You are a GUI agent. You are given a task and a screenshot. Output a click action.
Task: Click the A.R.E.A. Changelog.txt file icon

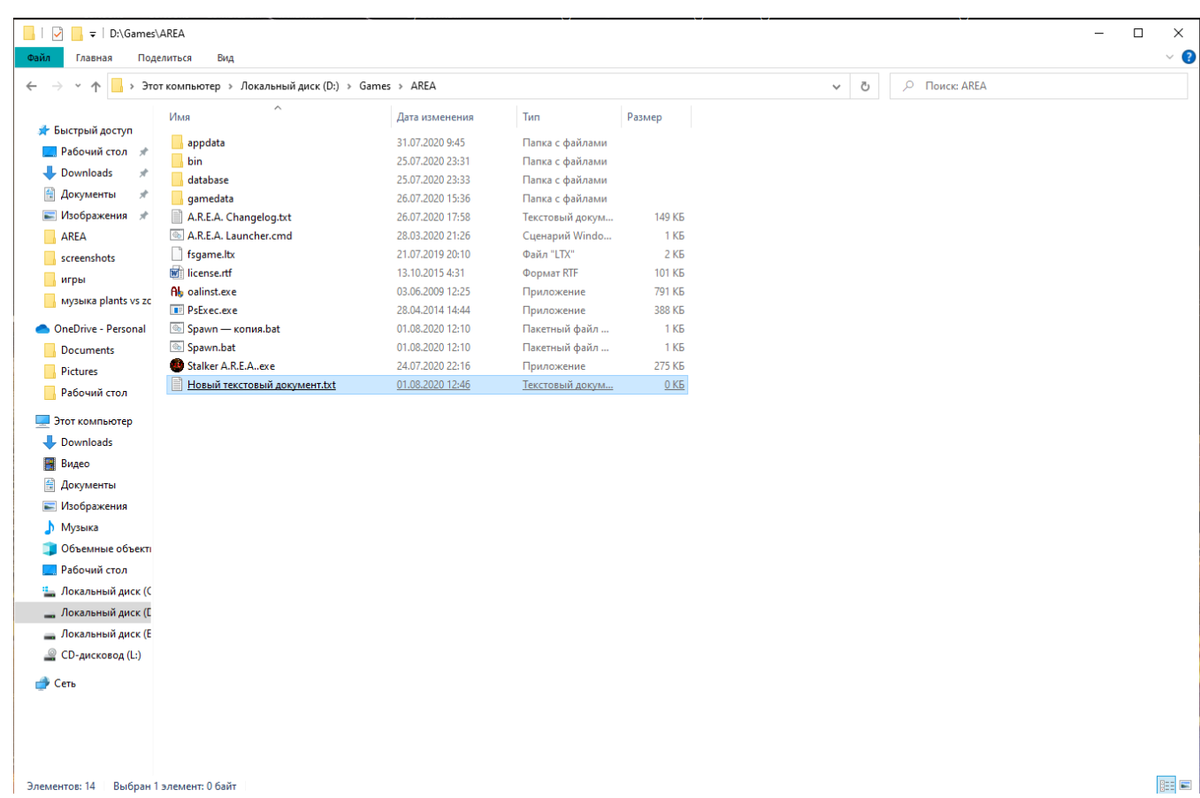coord(177,217)
